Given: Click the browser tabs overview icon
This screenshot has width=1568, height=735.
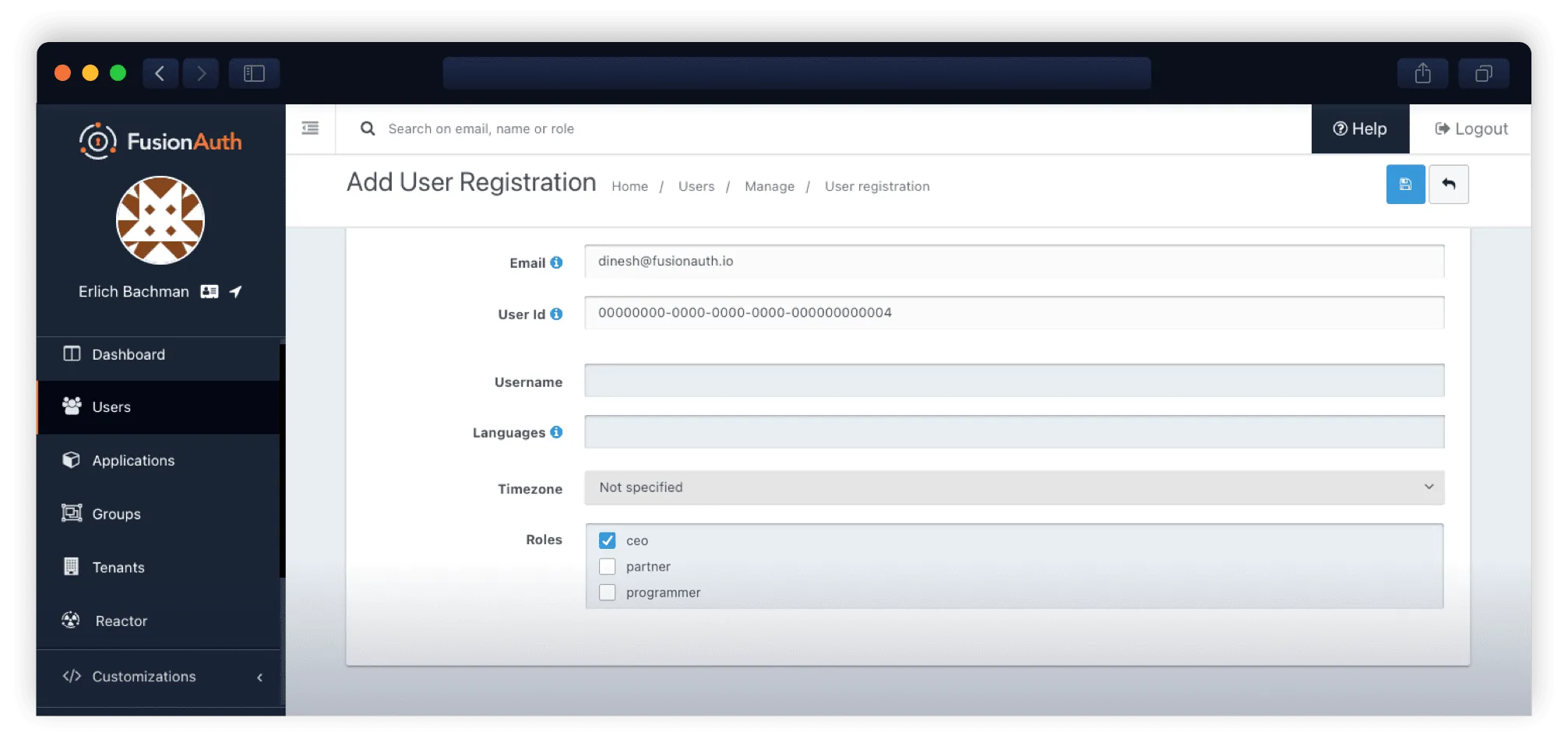Looking at the screenshot, I should click(x=1484, y=73).
